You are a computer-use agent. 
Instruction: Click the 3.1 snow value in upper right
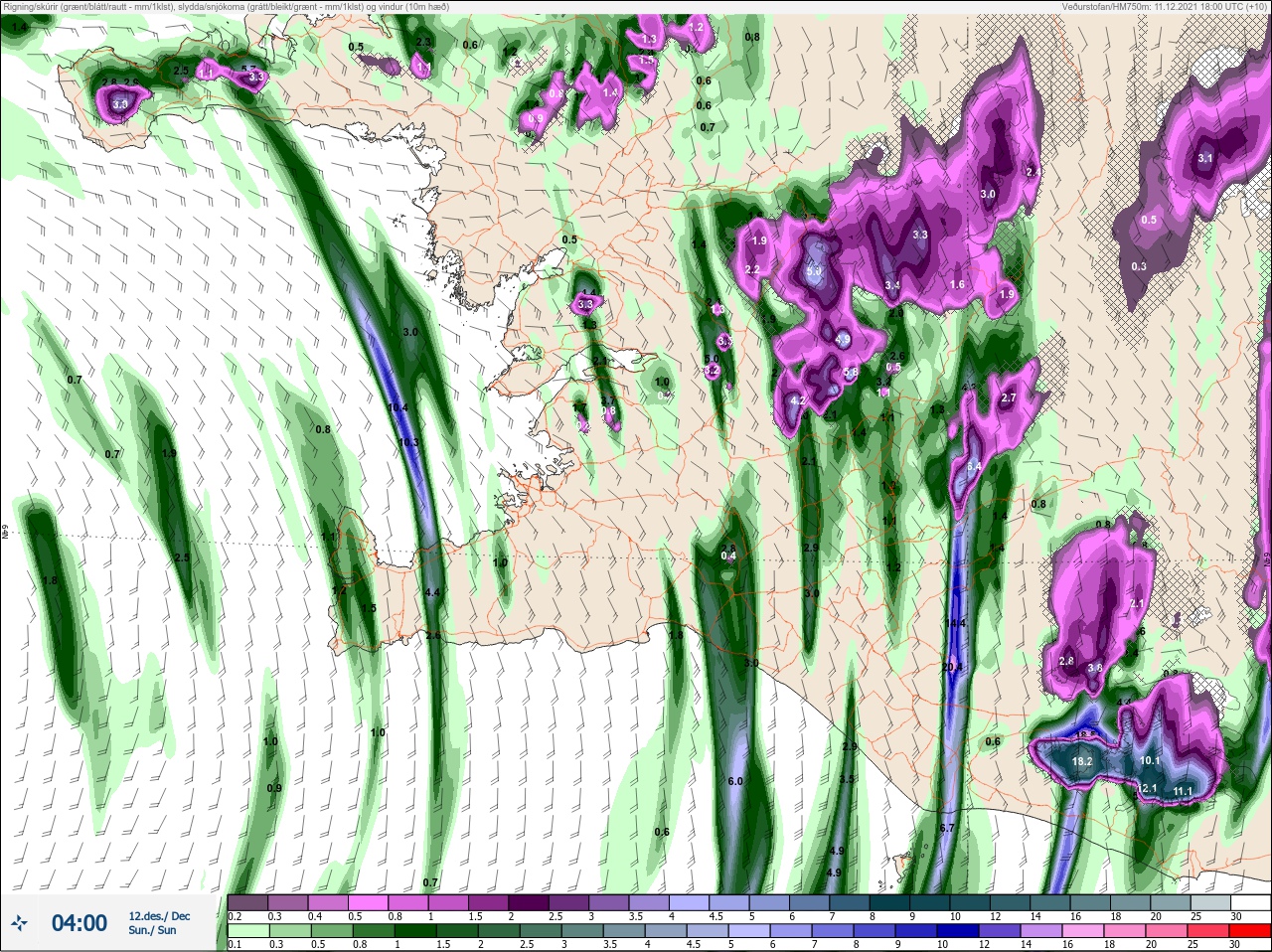[x=1205, y=158]
